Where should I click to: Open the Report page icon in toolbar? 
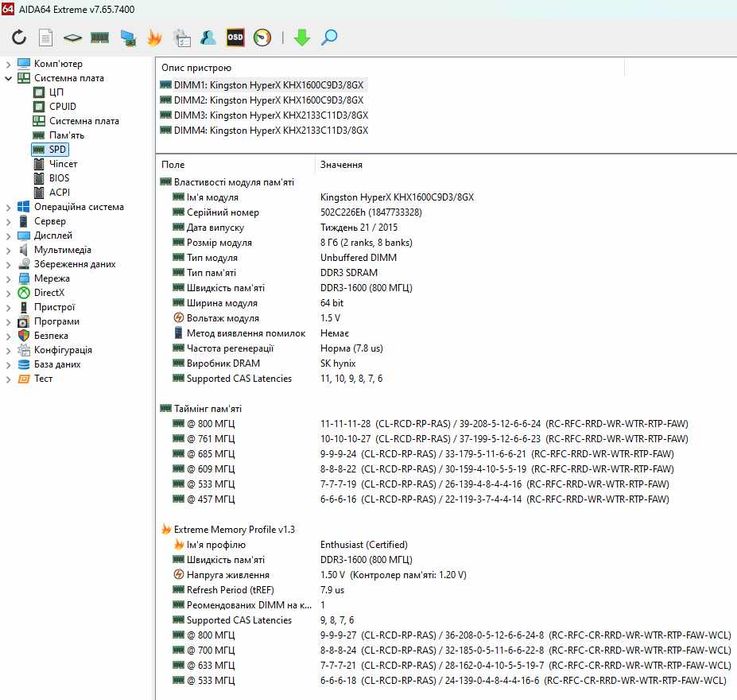coord(46,38)
